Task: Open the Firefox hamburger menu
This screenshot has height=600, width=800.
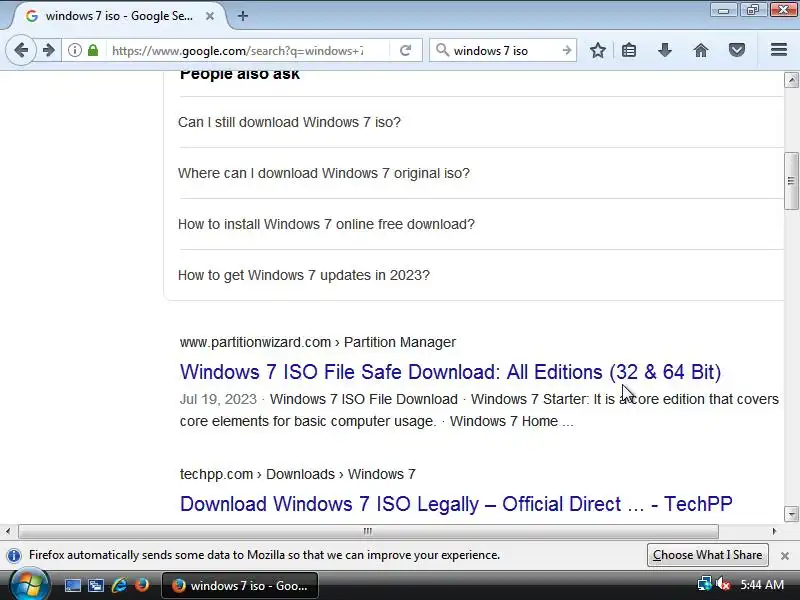Action: (x=779, y=50)
